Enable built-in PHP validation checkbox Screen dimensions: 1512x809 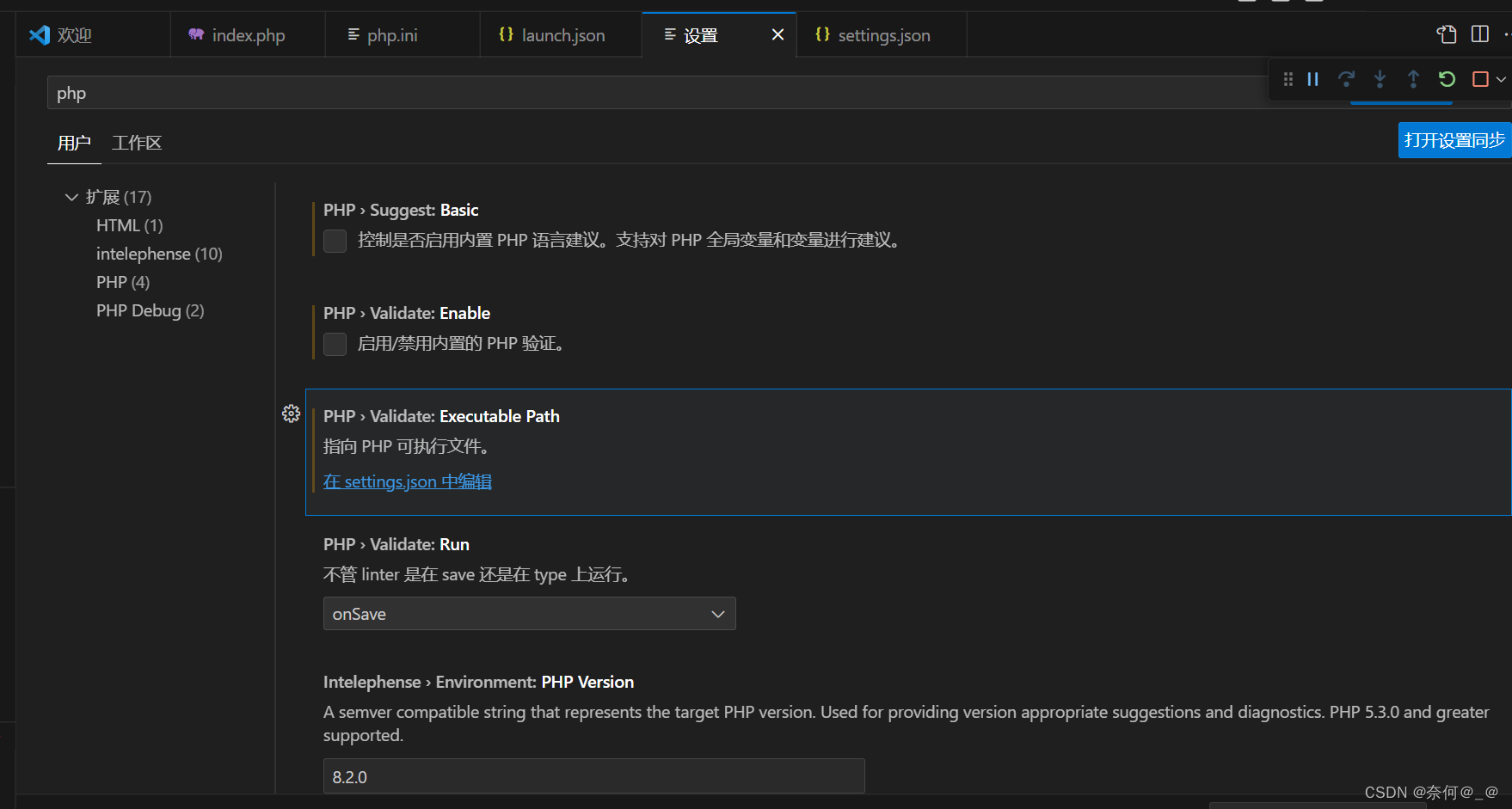pos(335,344)
